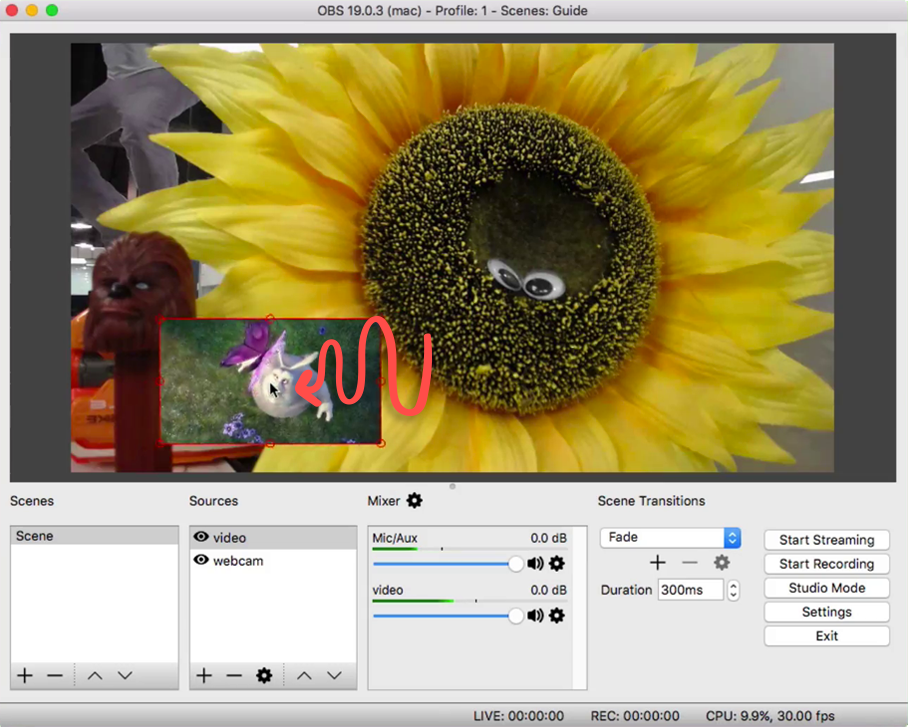
Task: Toggle visibility of the video source
Action: click(201, 537)
